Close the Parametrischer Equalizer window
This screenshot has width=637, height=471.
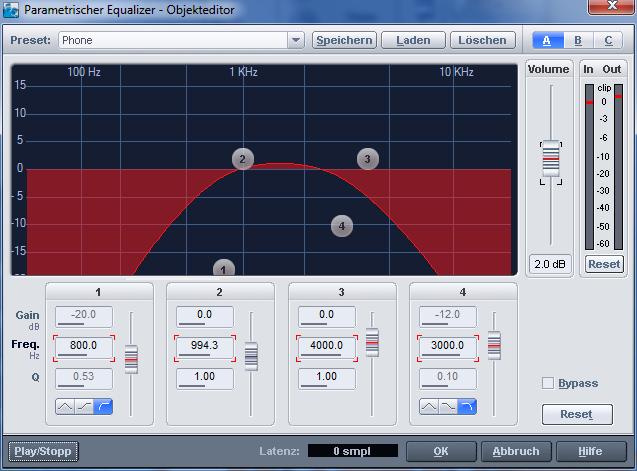[x=612, y=6]
